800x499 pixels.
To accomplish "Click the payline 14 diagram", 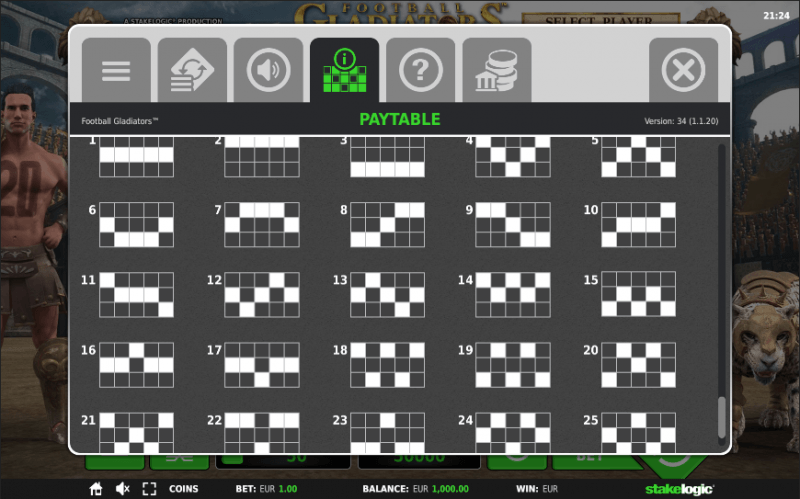I will click(513, 294).
